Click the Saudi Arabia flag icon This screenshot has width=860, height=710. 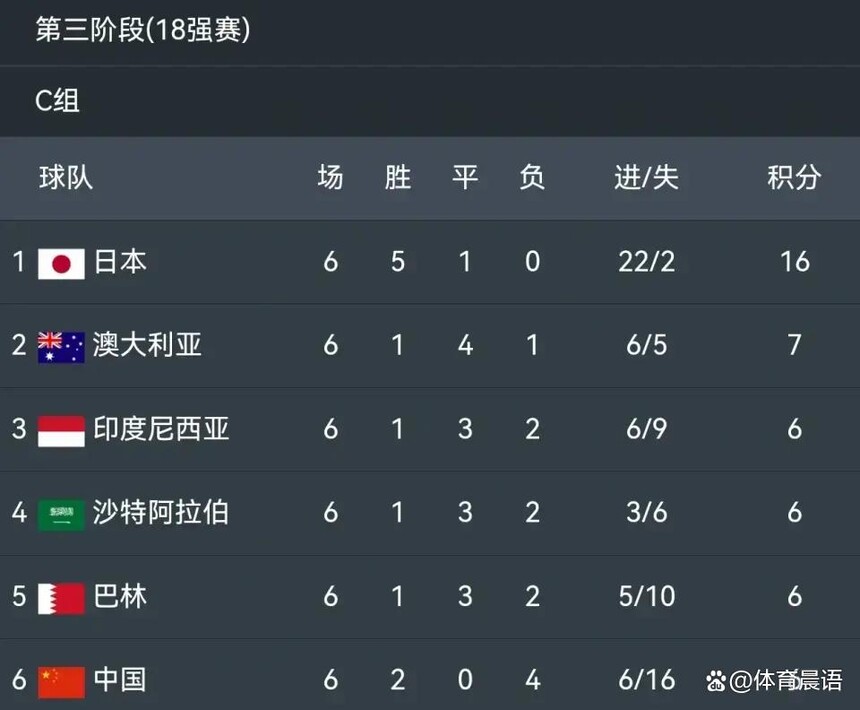(x=61, y=515)
